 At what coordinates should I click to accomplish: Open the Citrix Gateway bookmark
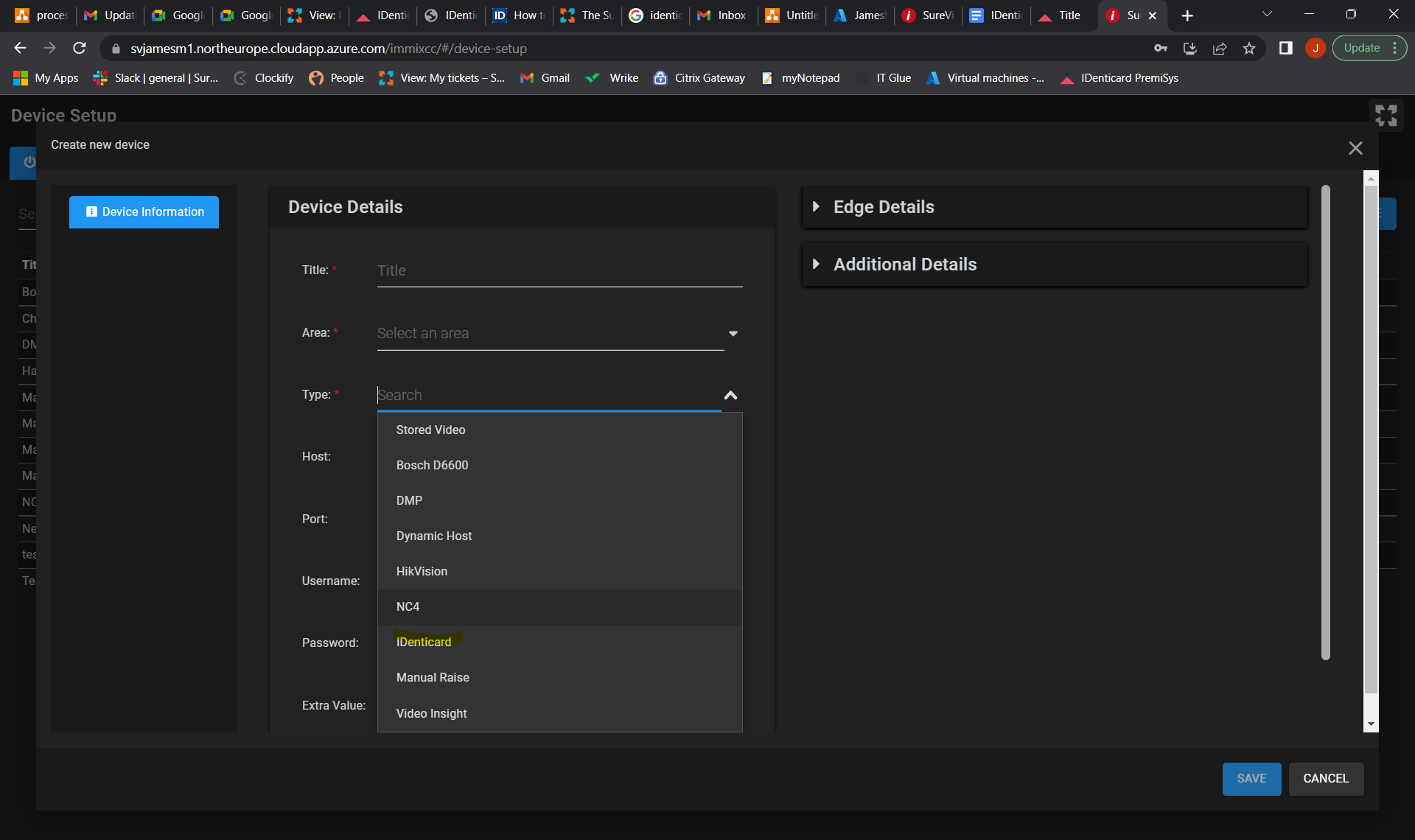[x=699, y=78]
